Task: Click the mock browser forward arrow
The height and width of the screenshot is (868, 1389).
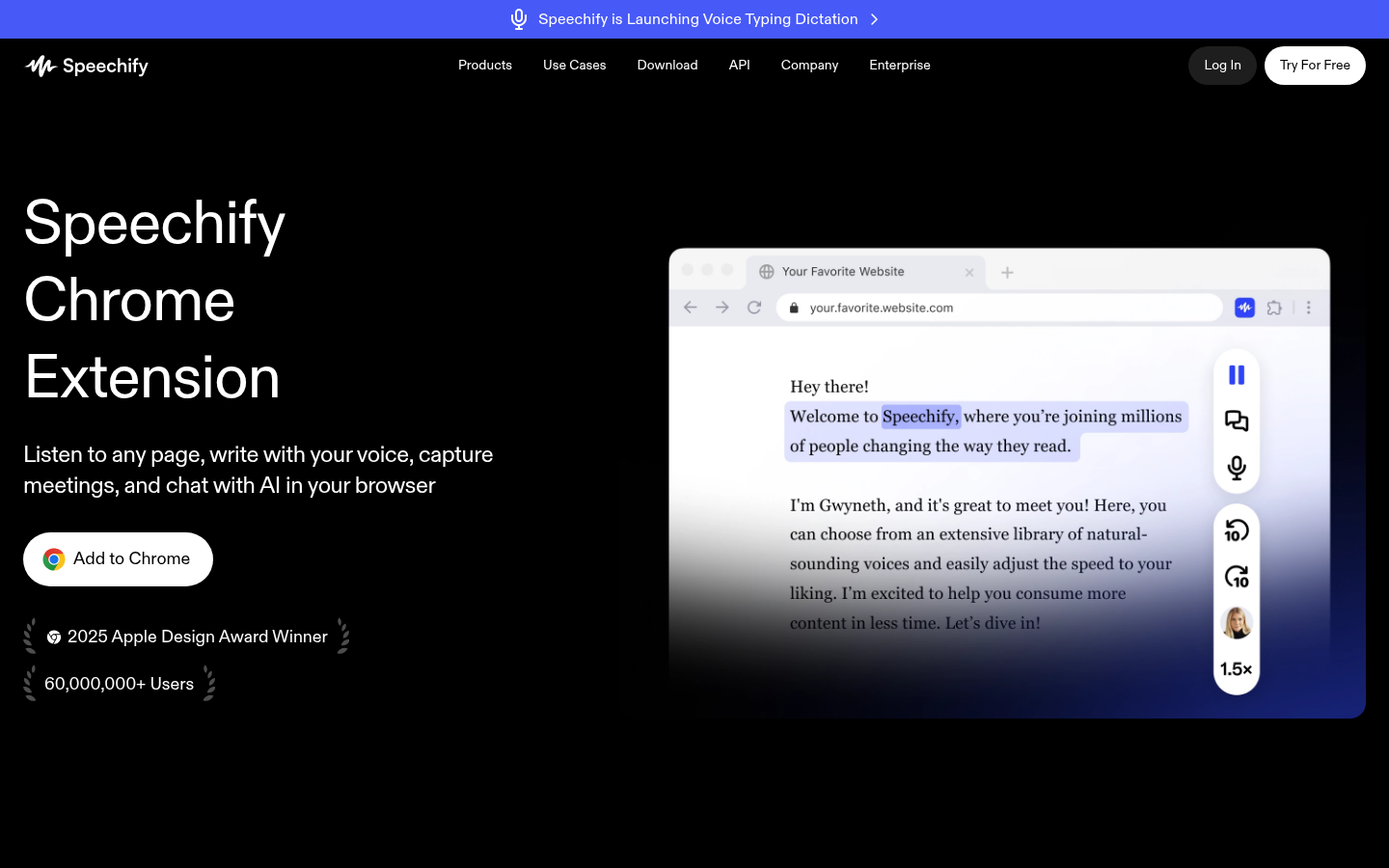Action: coord(722,308)
